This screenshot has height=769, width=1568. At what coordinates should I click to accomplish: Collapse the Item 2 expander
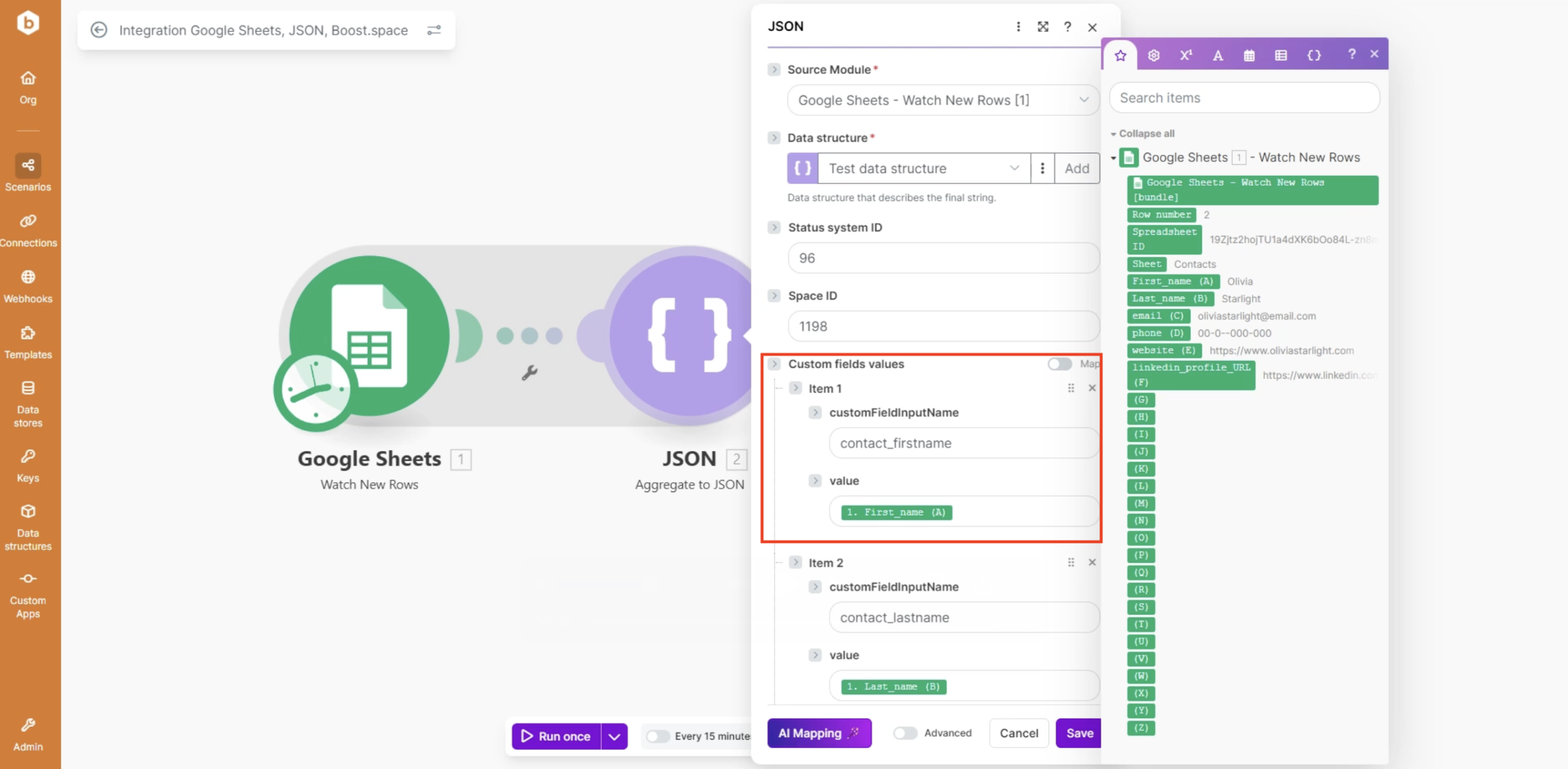coord(796,563)
